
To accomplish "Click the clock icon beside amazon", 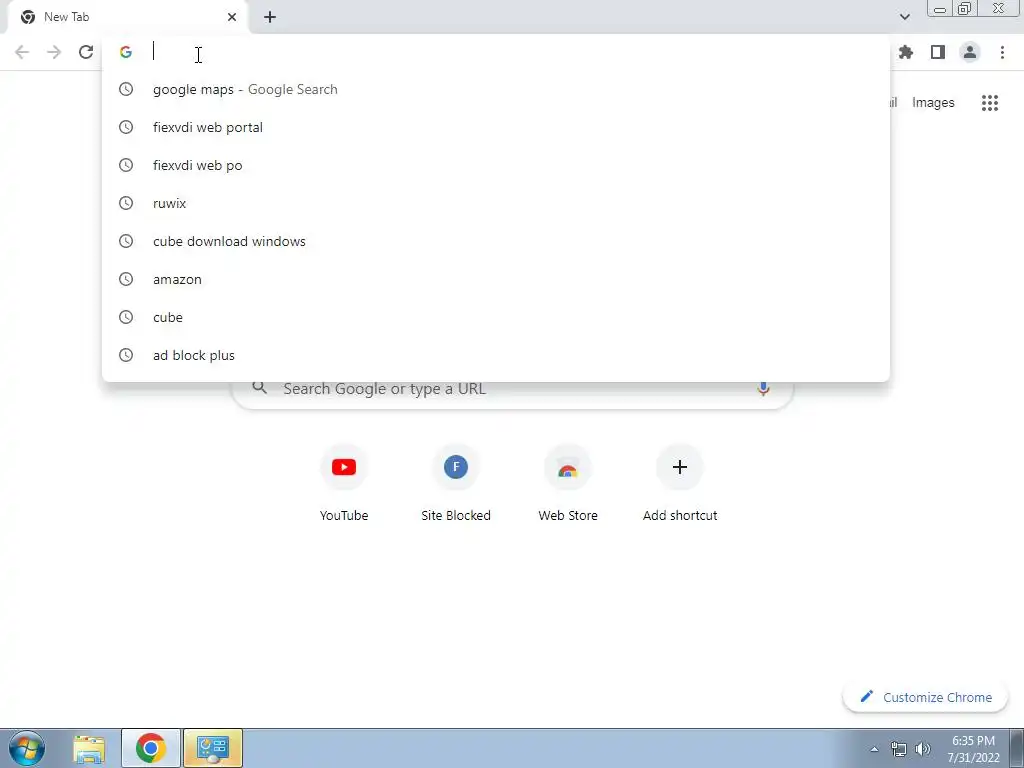I will point(126,279).
